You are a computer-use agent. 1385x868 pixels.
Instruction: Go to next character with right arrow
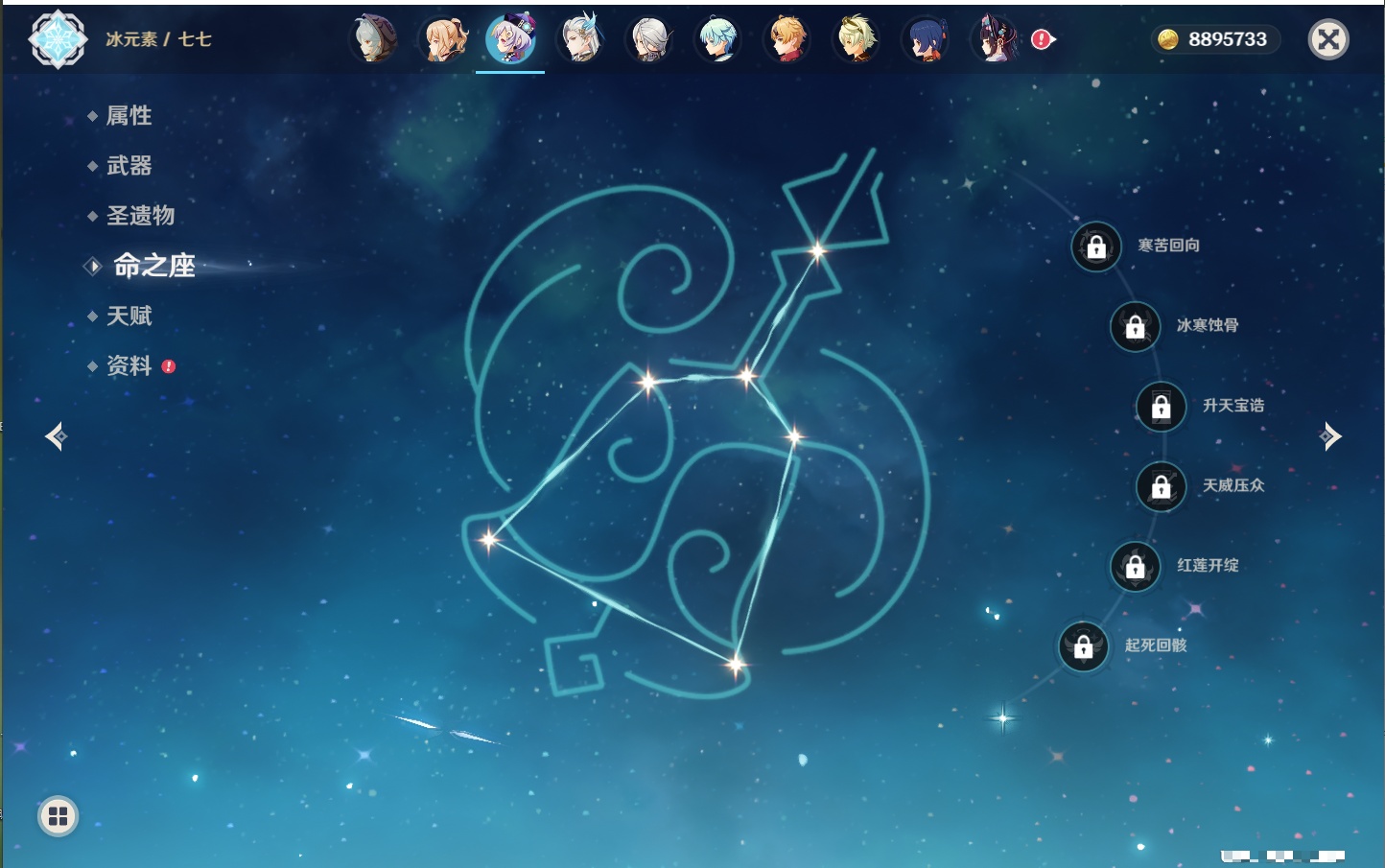pyautogui.click(x=1330, y=436)
